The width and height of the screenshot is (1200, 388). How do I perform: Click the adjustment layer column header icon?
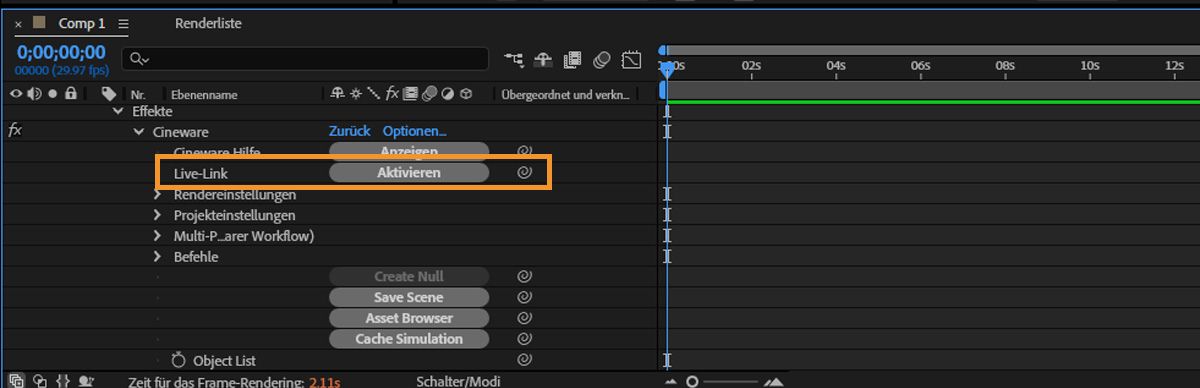[x=448, y=94]
